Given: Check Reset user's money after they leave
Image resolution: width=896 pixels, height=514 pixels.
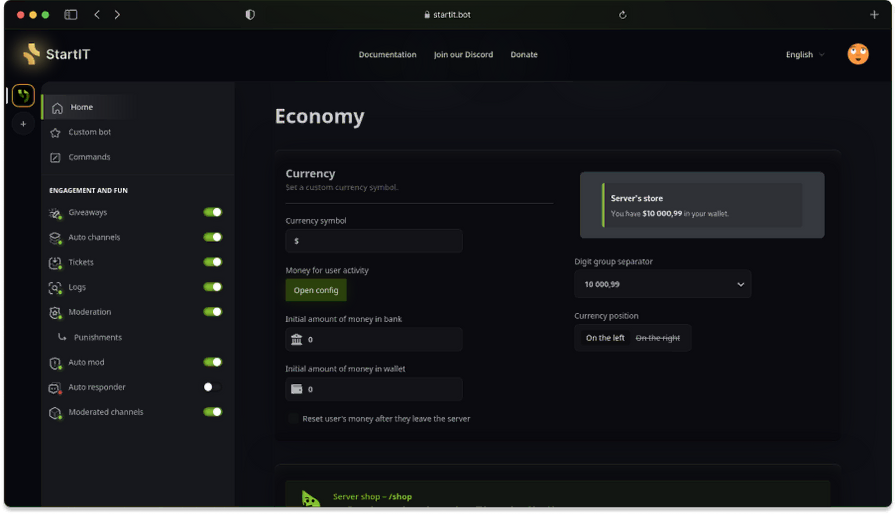Looking at the screenshot, I should point(293,419).
